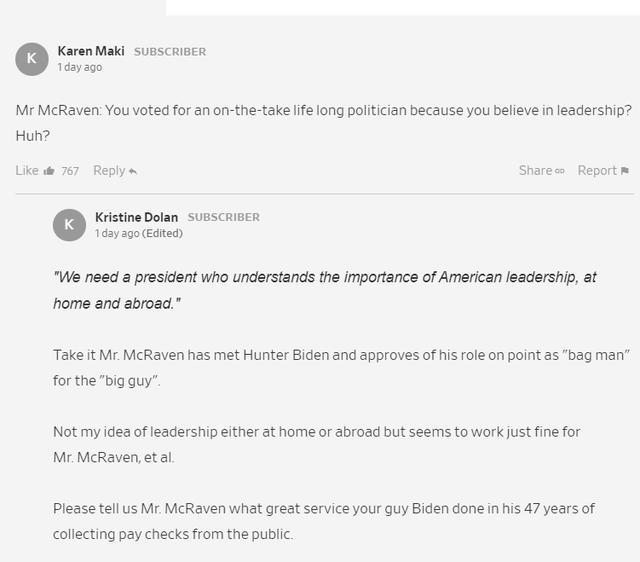Viewport: 640px width, 562px height.
Task: Click the share link icon
Action: coord(560,171)
